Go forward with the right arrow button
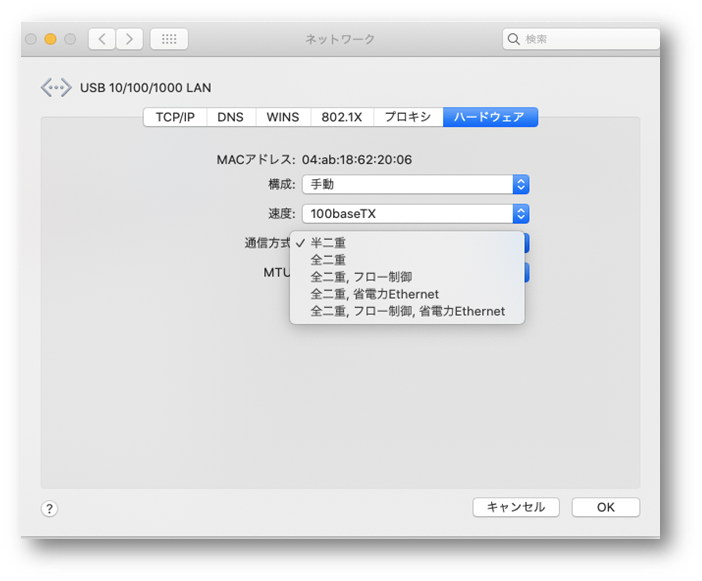The image size is (702, 581). 129,39
